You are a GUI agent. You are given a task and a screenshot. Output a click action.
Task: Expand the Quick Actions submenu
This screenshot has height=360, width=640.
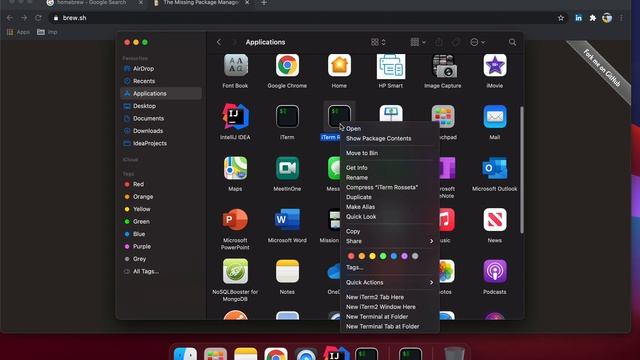coord(389,282)
